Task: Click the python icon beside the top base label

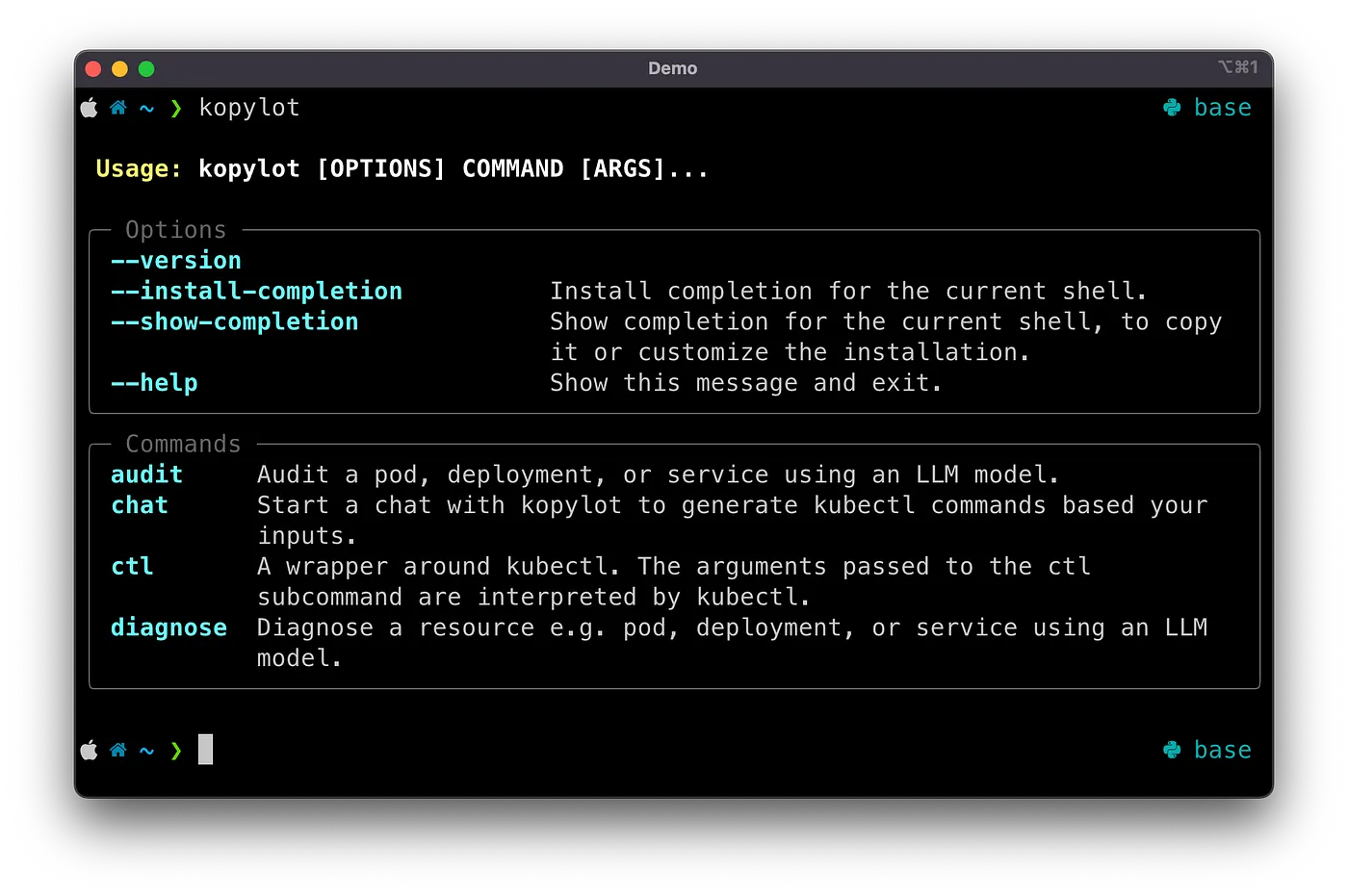Action: (1172, 108)
